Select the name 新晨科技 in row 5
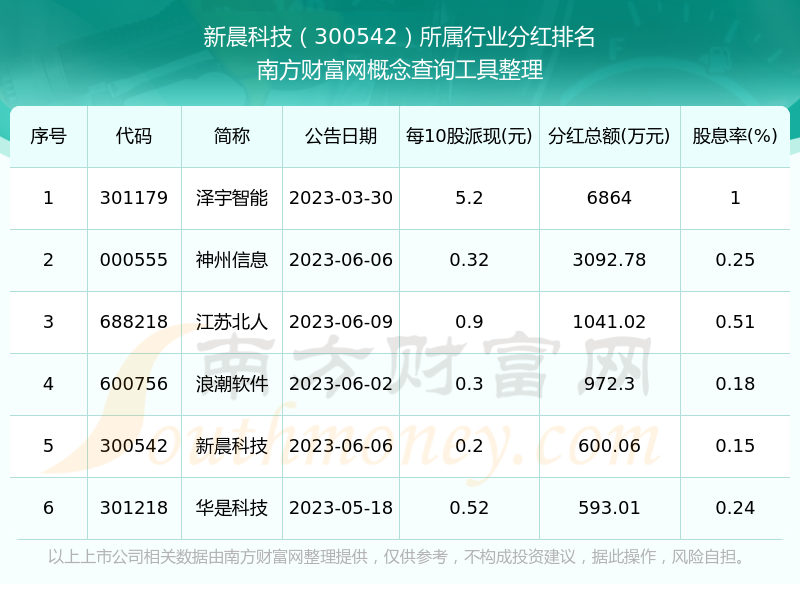This screenshot has width=800, height=606. [x=232, y=446]
